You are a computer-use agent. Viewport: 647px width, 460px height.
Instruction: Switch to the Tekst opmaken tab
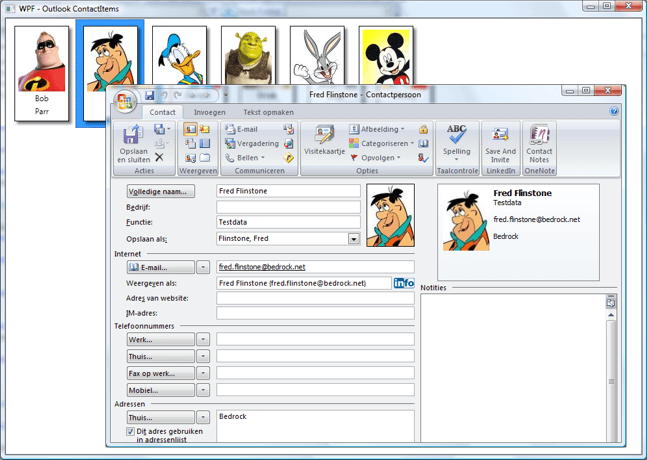[x=269, y=112]
